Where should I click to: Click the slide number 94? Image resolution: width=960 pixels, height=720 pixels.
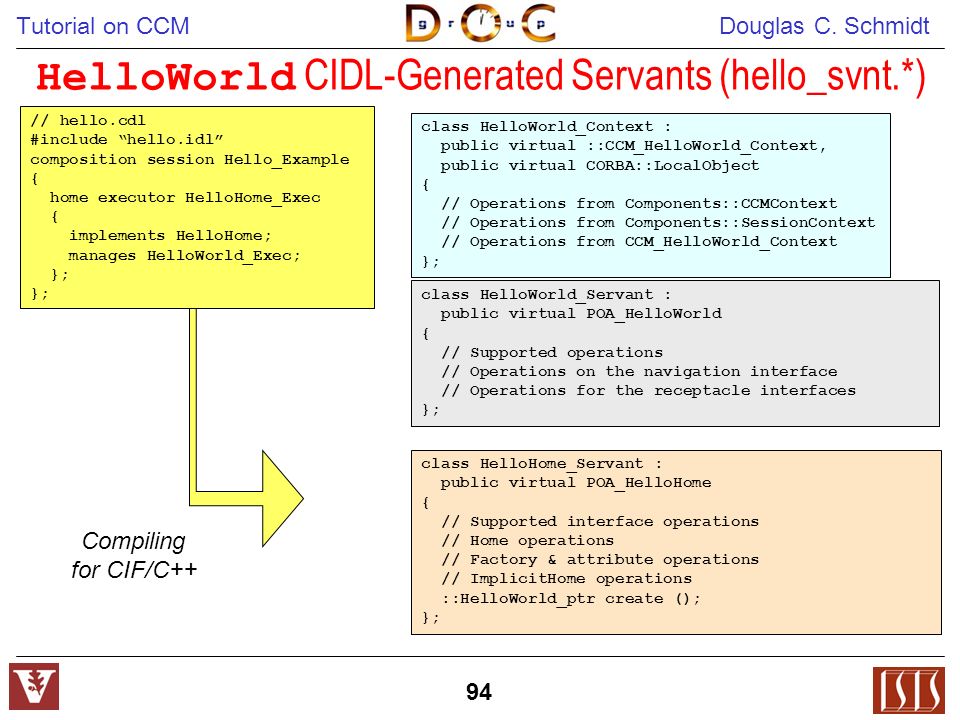coord(479,692)
